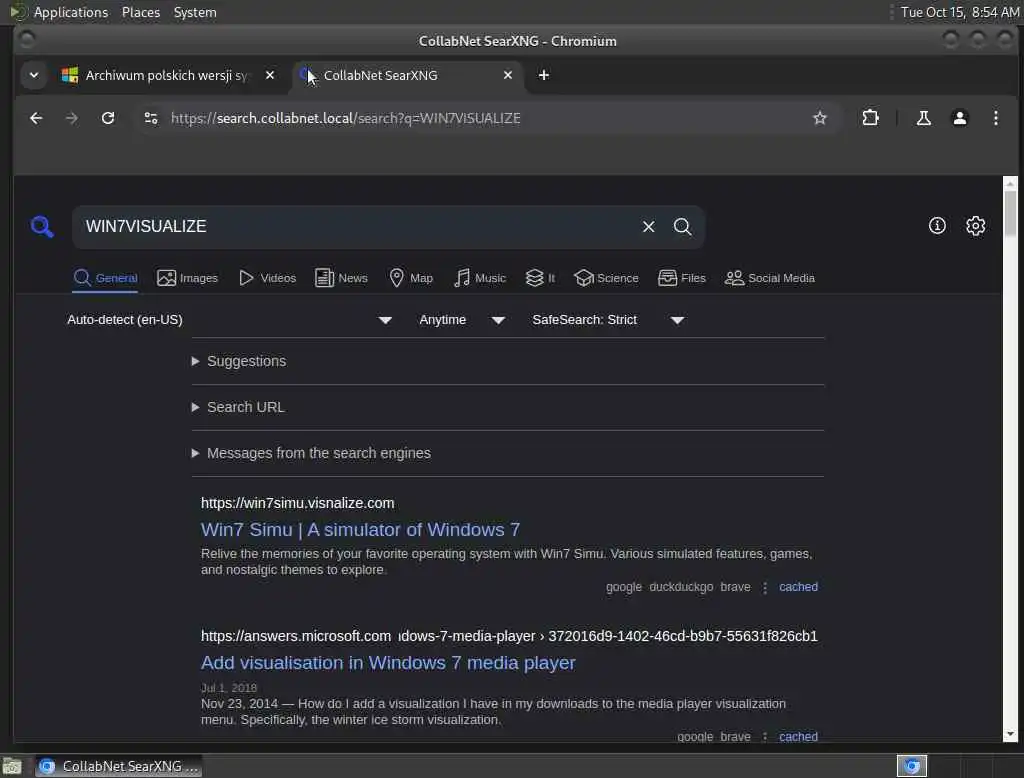The width and height of the screenshot is (1024, 778).
Task: Select the Social Media search category
Action: [770, 278]
